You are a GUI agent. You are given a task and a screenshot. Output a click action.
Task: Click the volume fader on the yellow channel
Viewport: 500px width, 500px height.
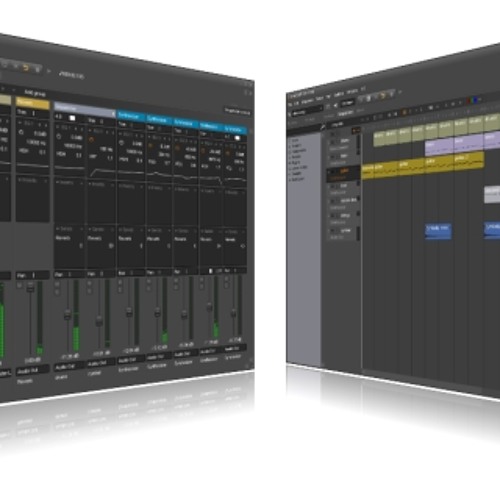point(30,287)
